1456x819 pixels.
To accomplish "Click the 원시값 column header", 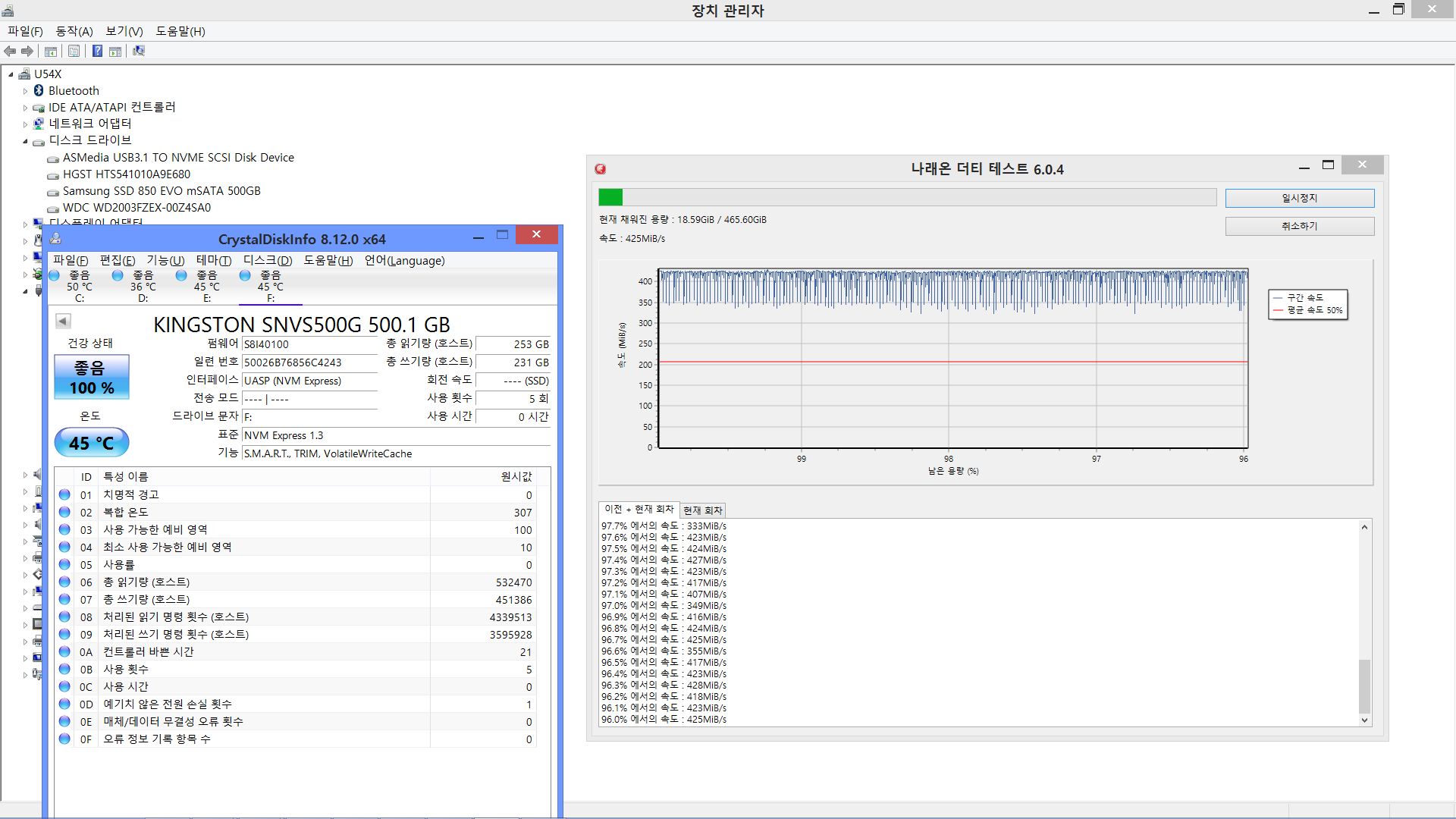I will (516, 477).
